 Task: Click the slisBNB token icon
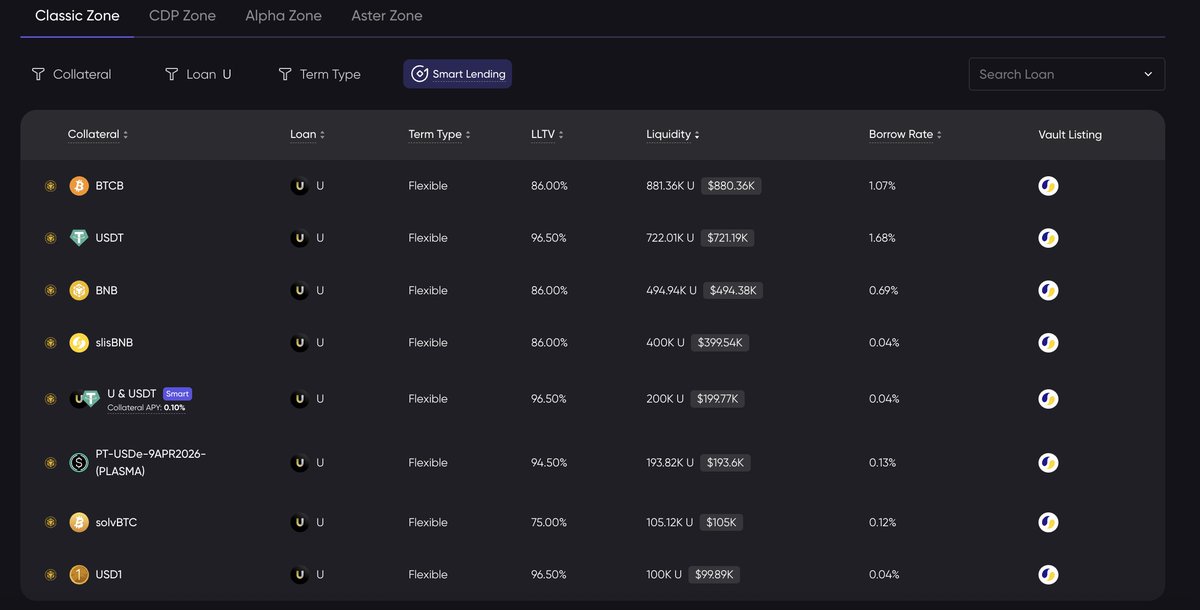tap(79, 342)
